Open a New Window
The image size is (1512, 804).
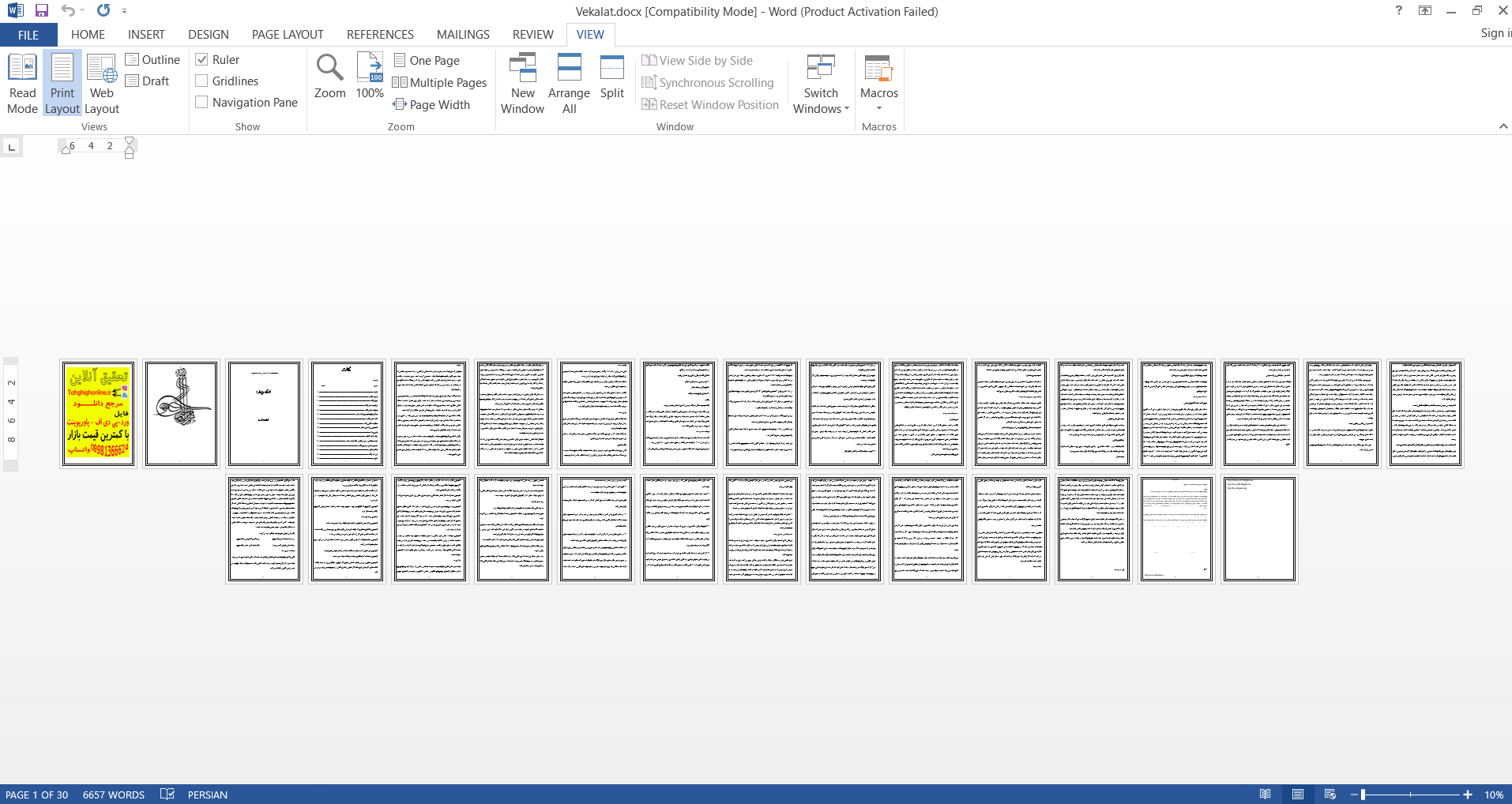(522, 84)
